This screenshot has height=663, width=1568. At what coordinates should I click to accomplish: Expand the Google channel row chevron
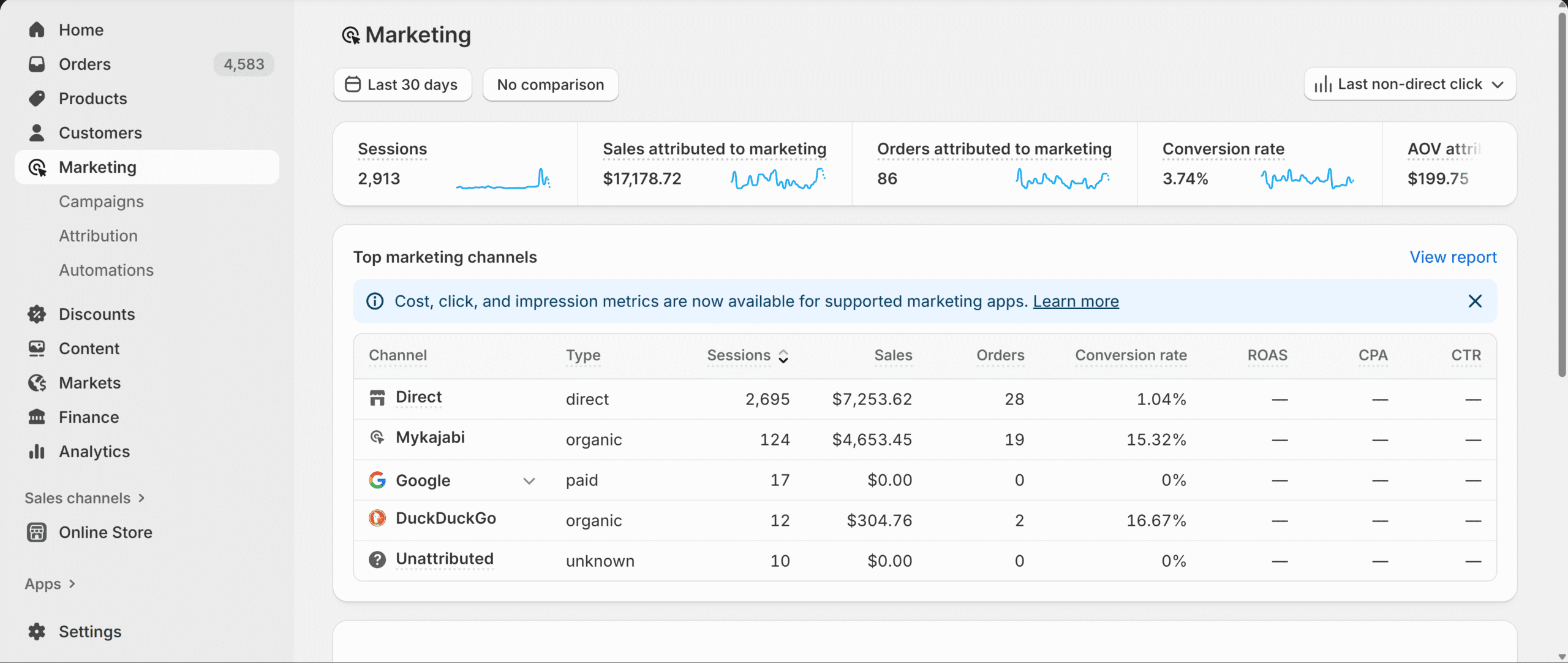click(x=529, y=481)
